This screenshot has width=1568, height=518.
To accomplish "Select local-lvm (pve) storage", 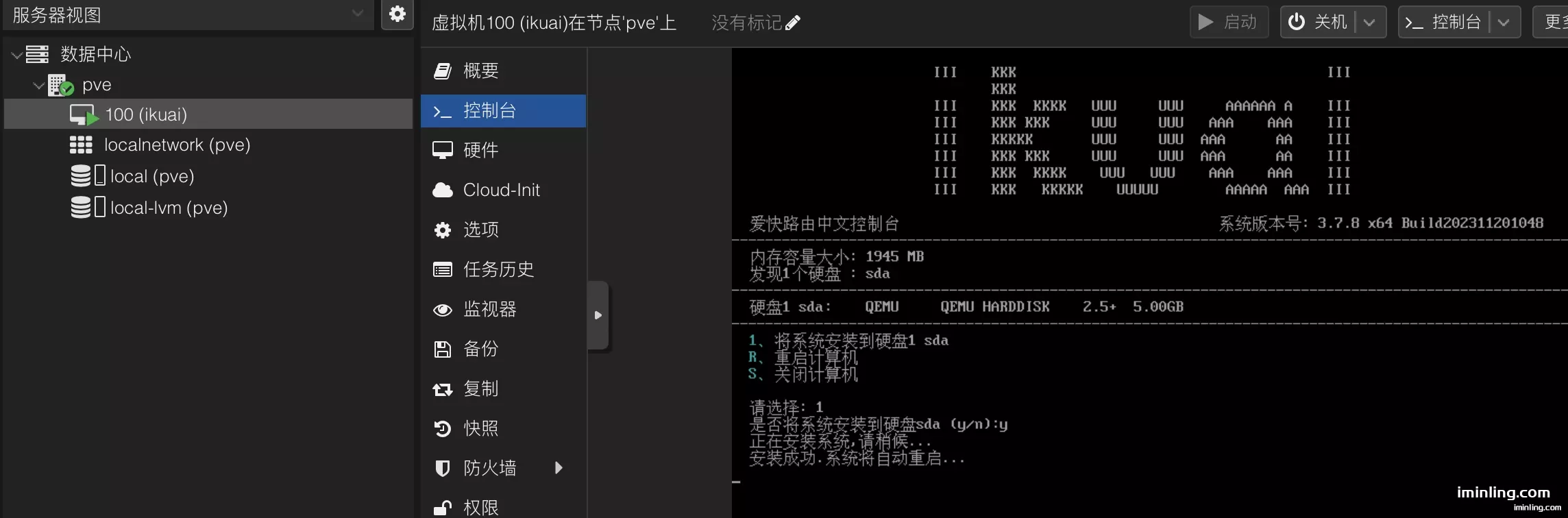I will coord(169,208).
